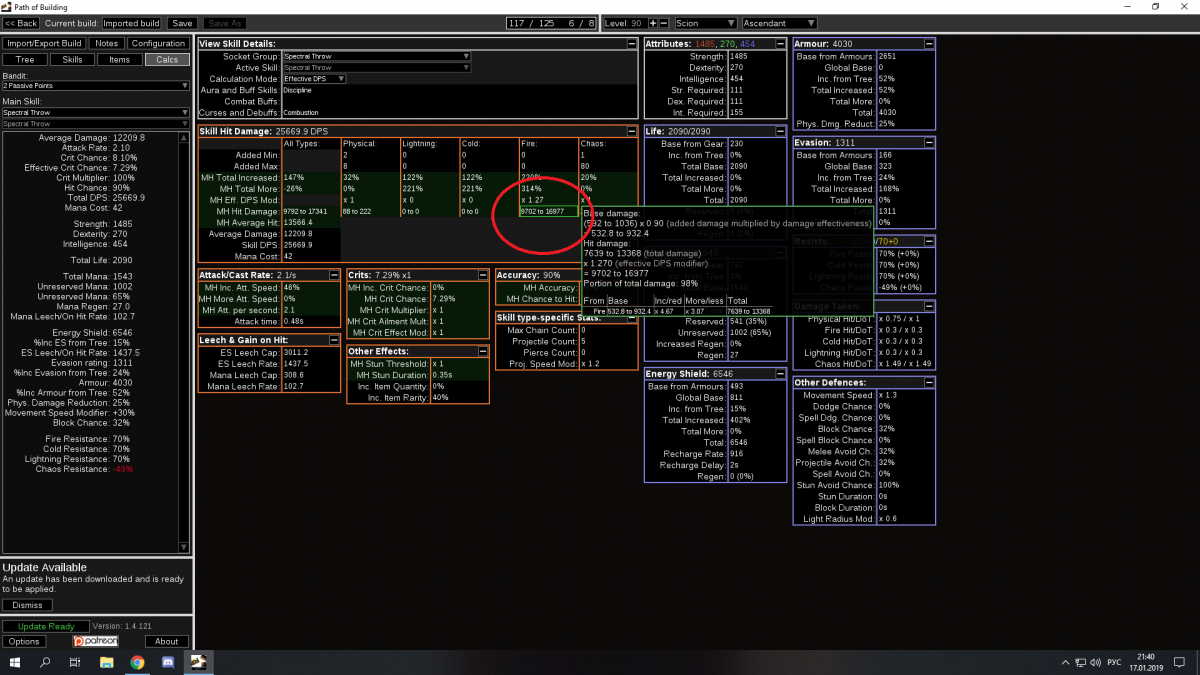Collapse the Leech & Gain on Hit section
This screenshot has width=1200, height=675.
click(x=335, y=340)
